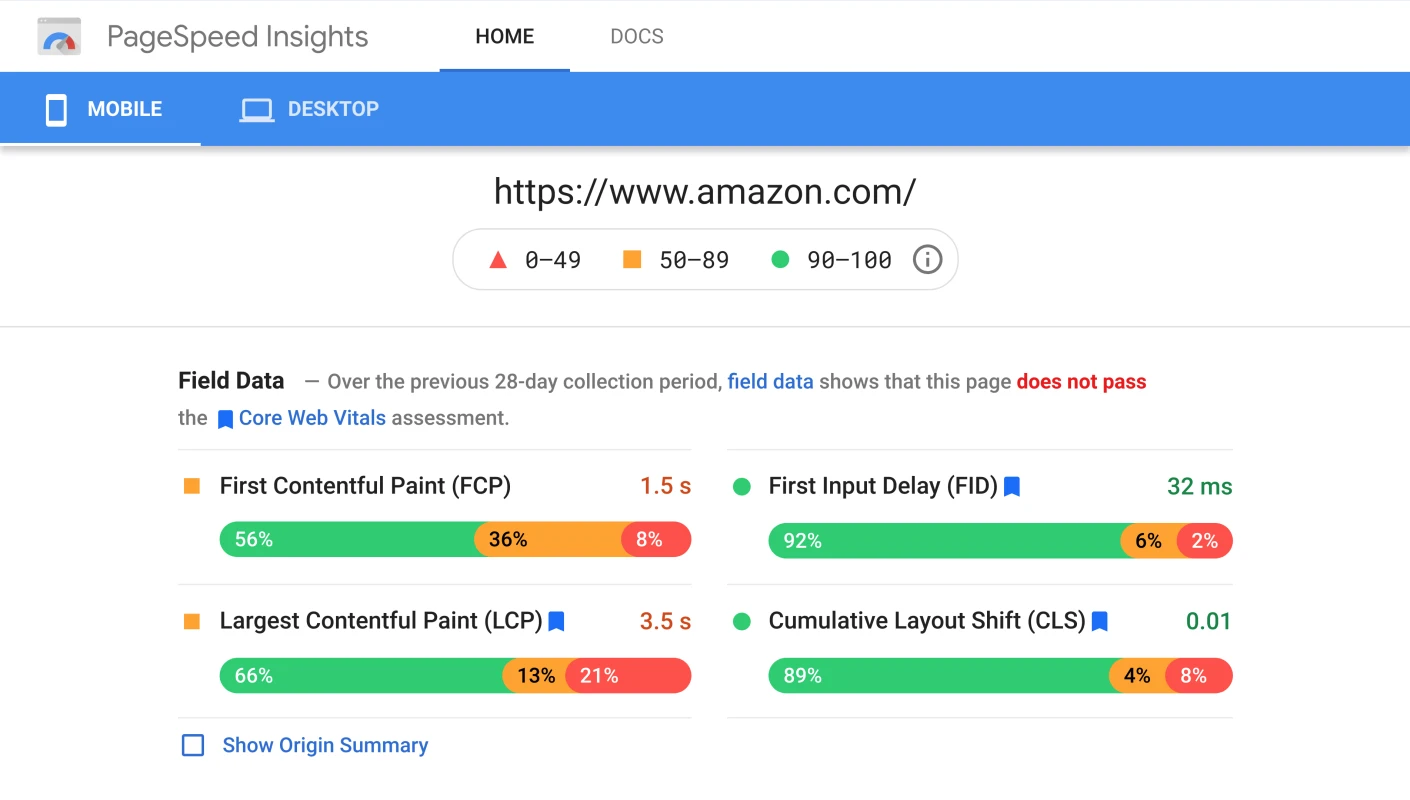The image size is (1410, 800).
Task: Open the Core Web Vitals link
Action: (x=312, y=418)
